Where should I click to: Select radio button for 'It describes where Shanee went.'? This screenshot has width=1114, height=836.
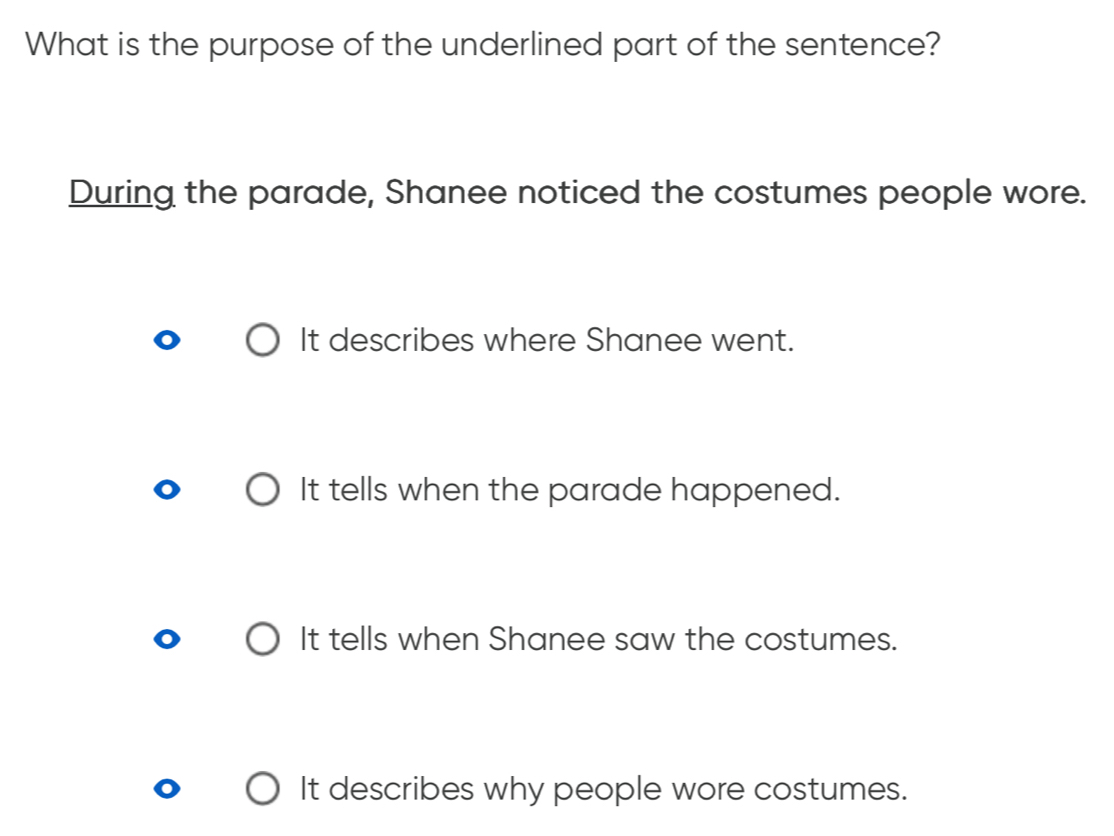(x=262, y=340)
